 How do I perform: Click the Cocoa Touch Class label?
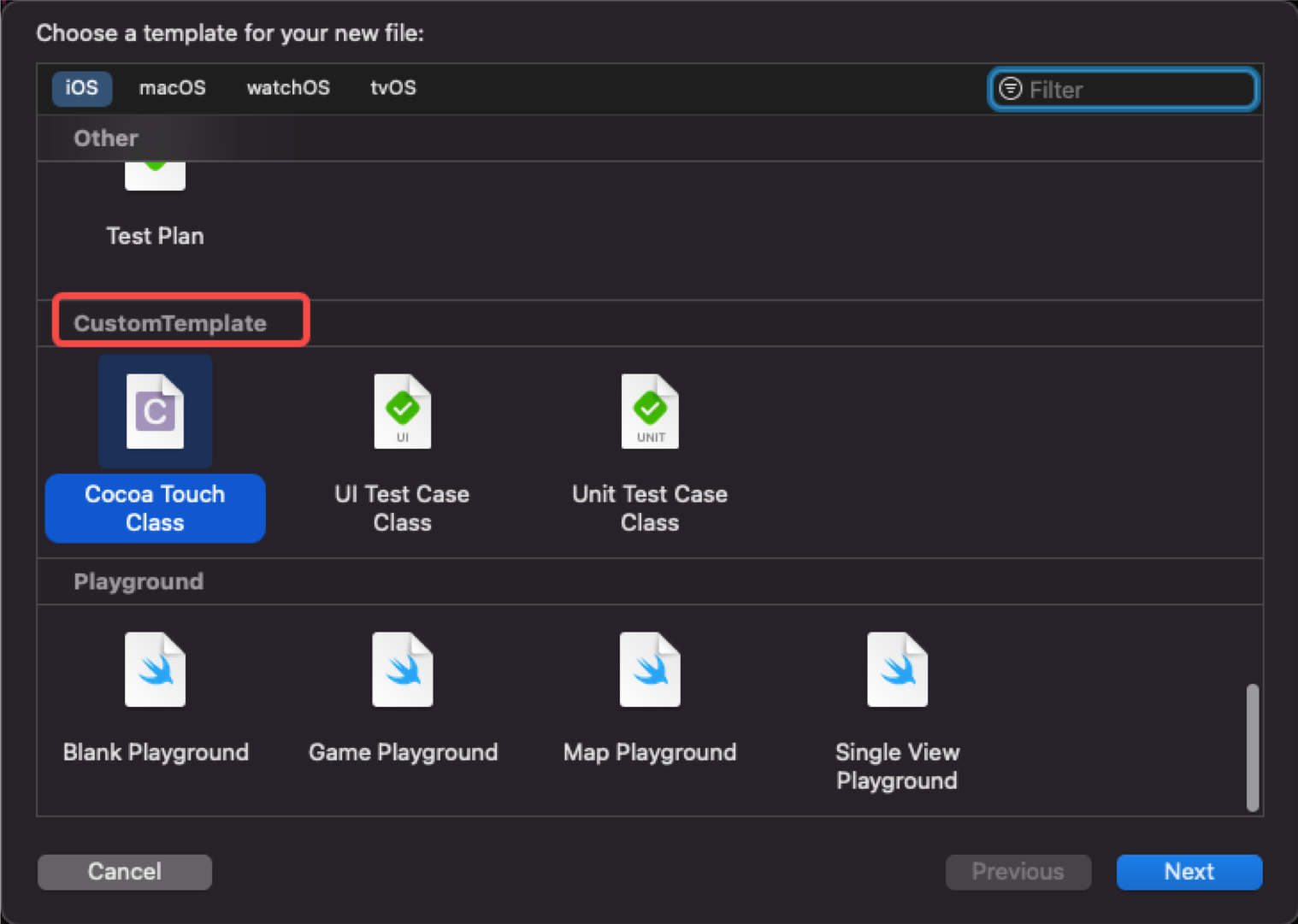click(155, 509)
